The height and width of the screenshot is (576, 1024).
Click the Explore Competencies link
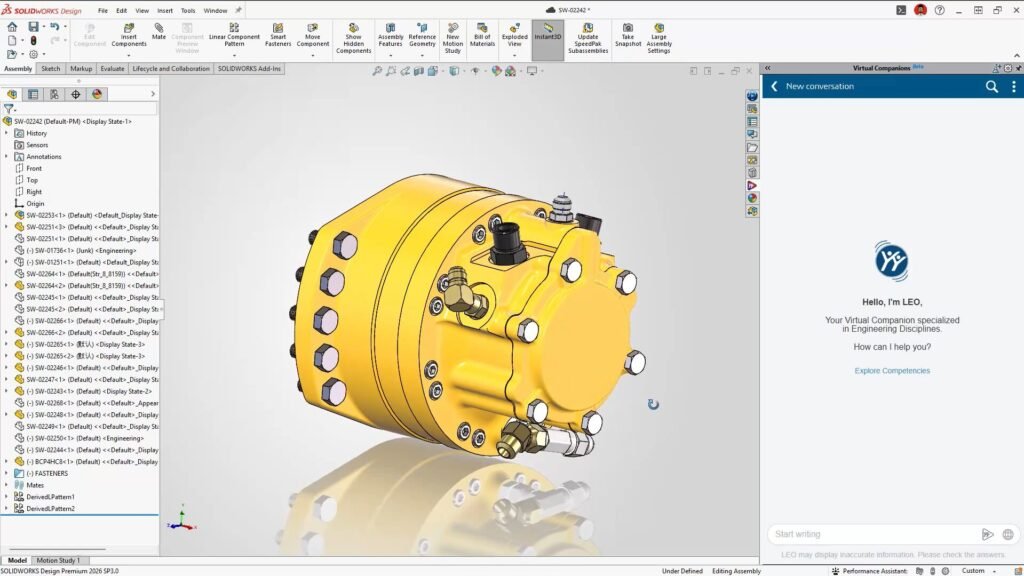(892, 370)
